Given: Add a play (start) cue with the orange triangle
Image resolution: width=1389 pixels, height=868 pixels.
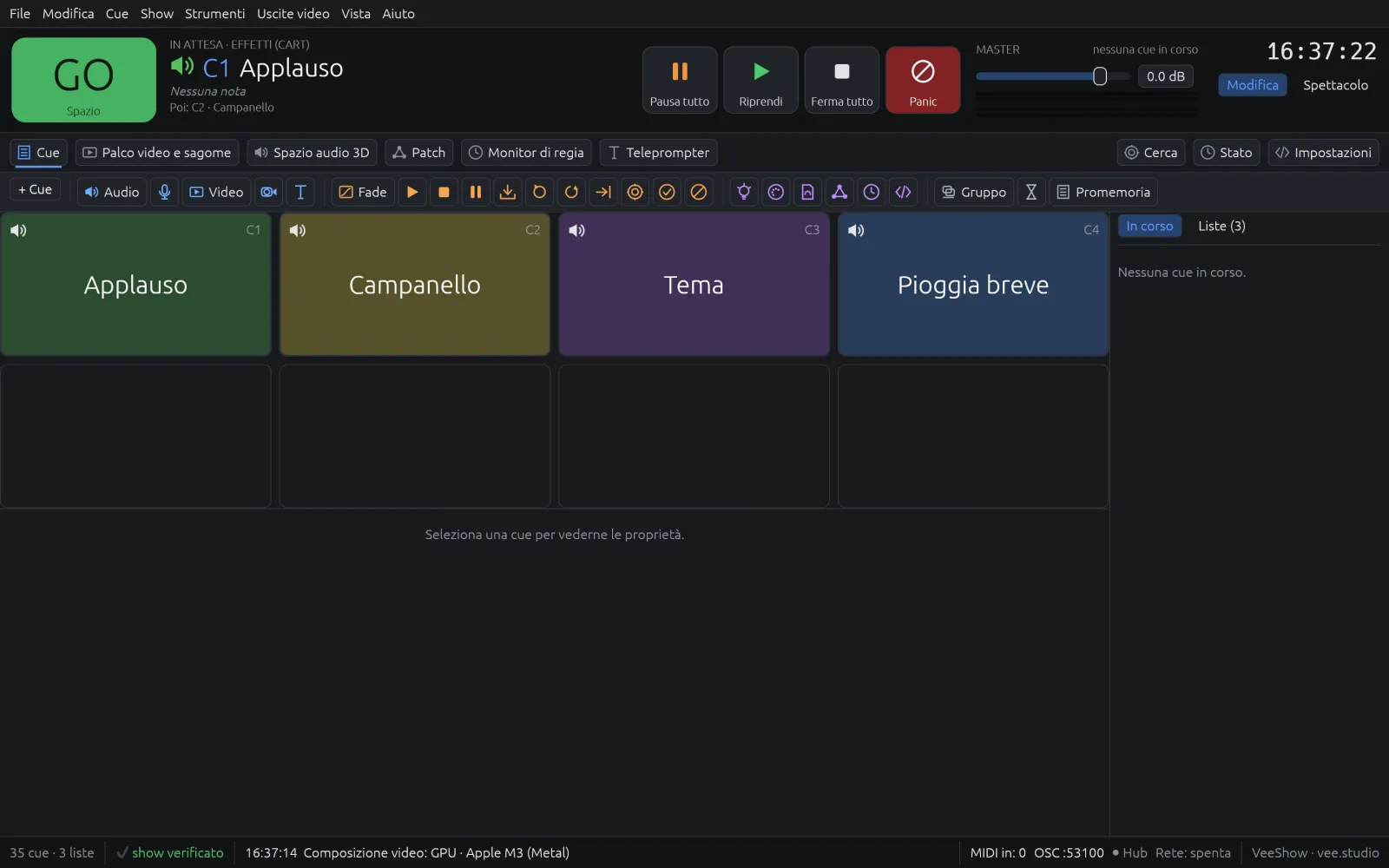Looking at the screenshot, I should [412, 192].
